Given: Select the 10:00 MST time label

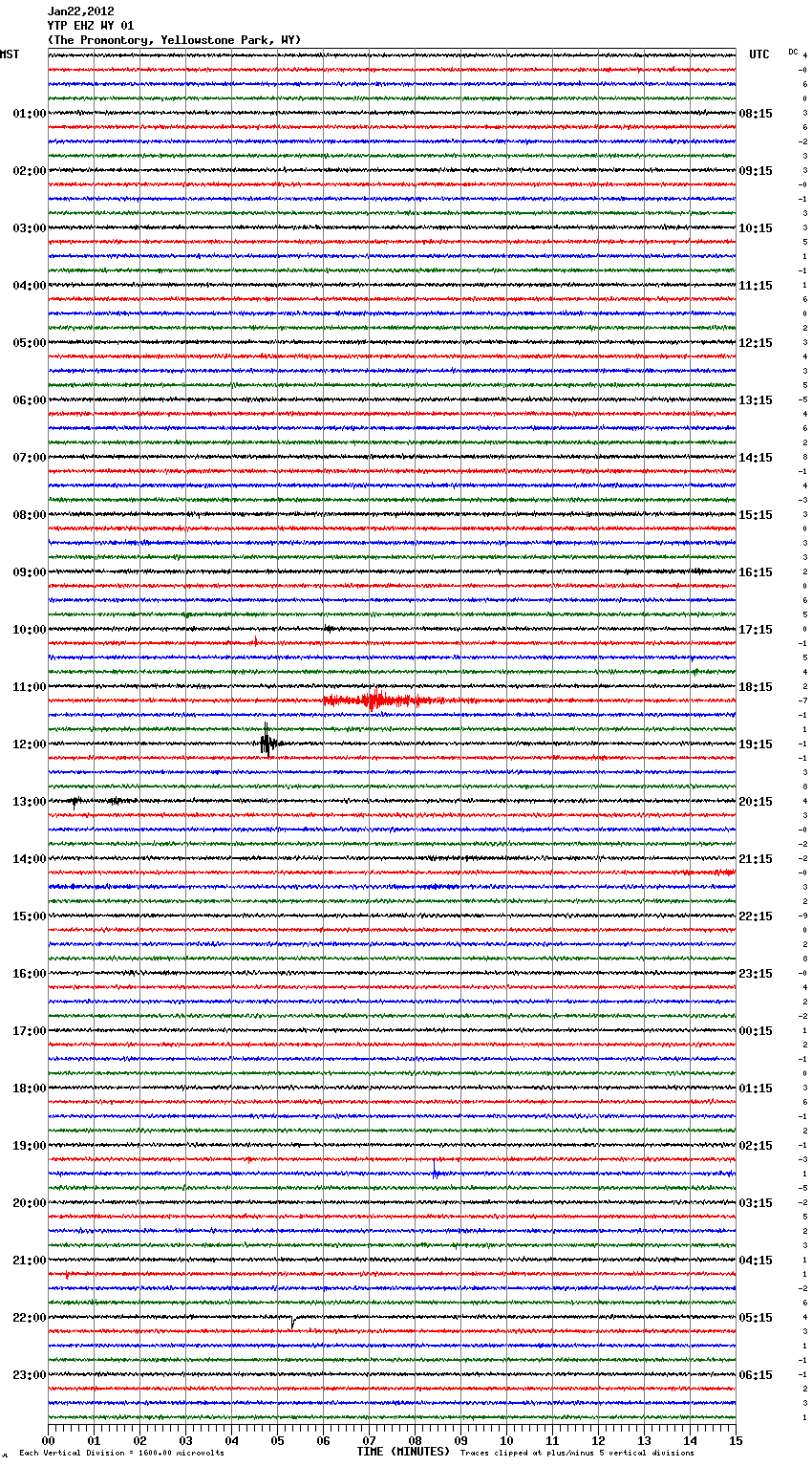Looking at the screenshot, I should (x=30, y=630).
